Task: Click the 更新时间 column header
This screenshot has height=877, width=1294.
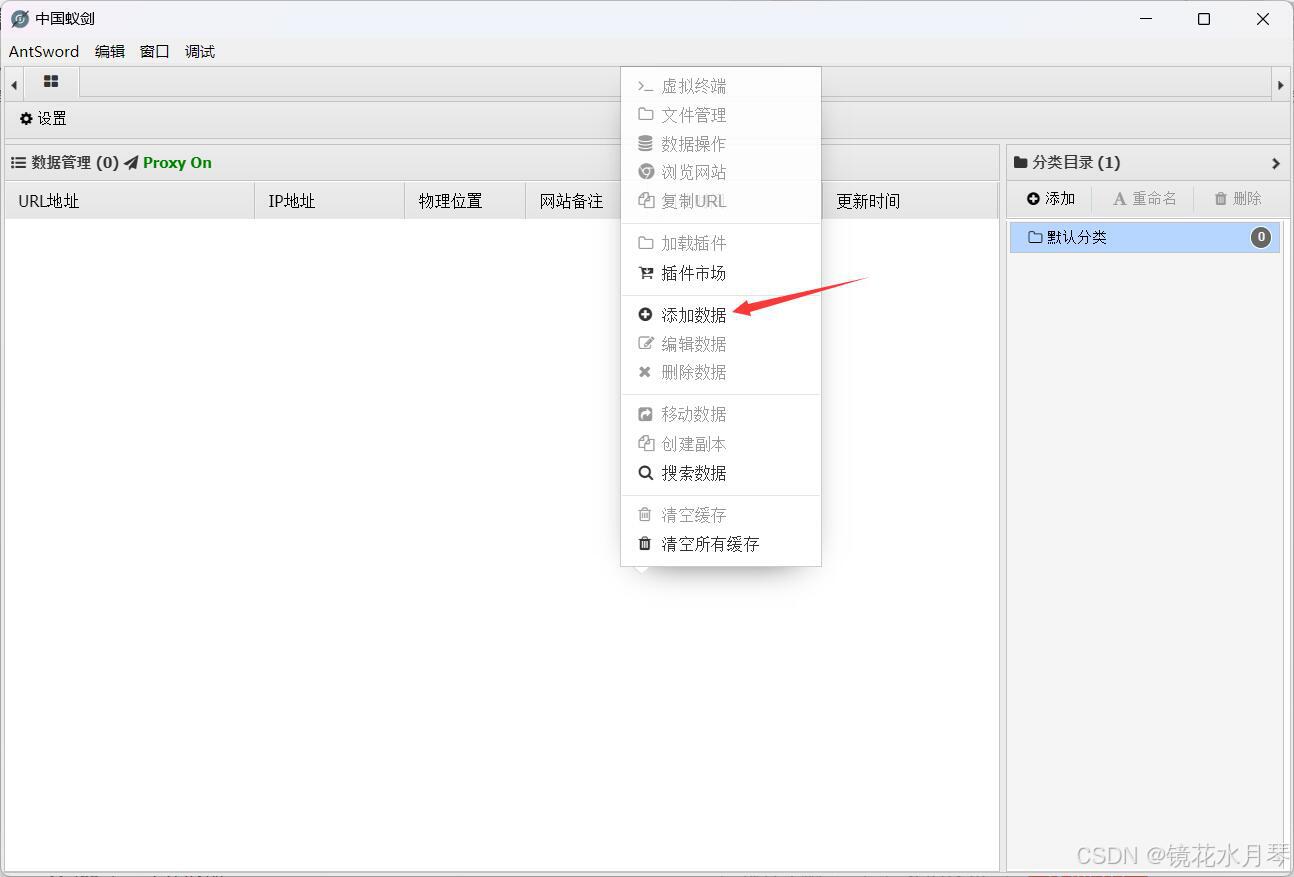Action: point(910,201)
